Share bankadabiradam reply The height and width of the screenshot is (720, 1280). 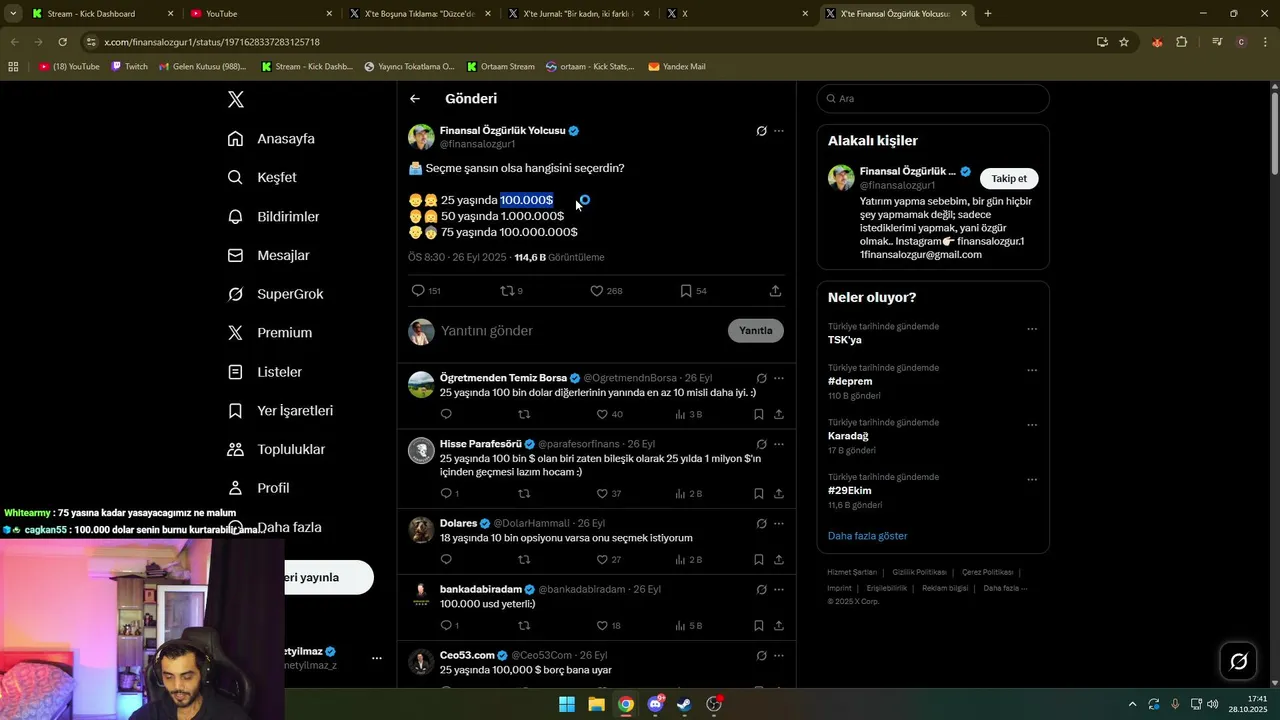(x=778, y=626)
